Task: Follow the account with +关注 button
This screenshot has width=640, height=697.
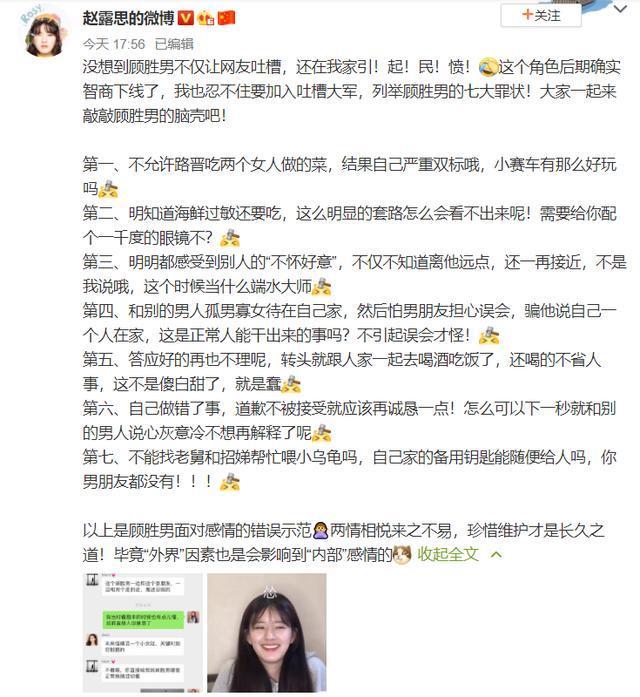Action: pos(541,16)
